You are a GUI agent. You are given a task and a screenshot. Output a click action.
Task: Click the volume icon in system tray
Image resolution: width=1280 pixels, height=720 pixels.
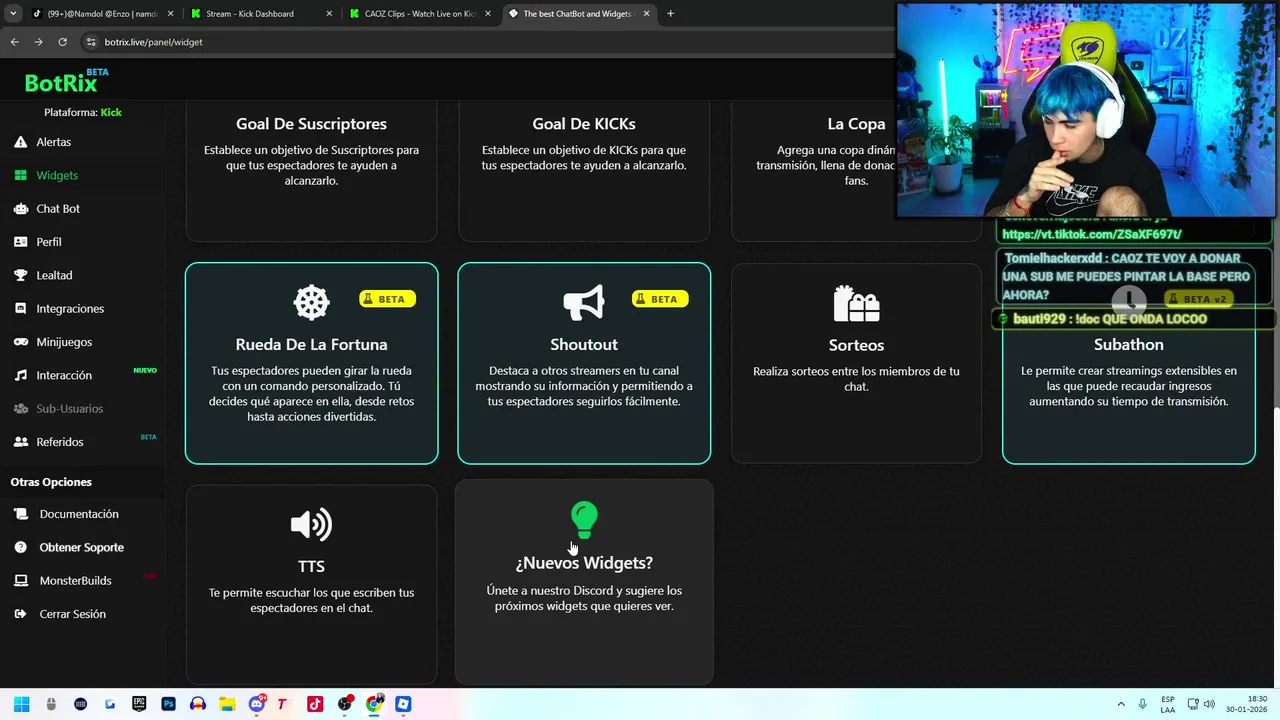pos(1209,704)
